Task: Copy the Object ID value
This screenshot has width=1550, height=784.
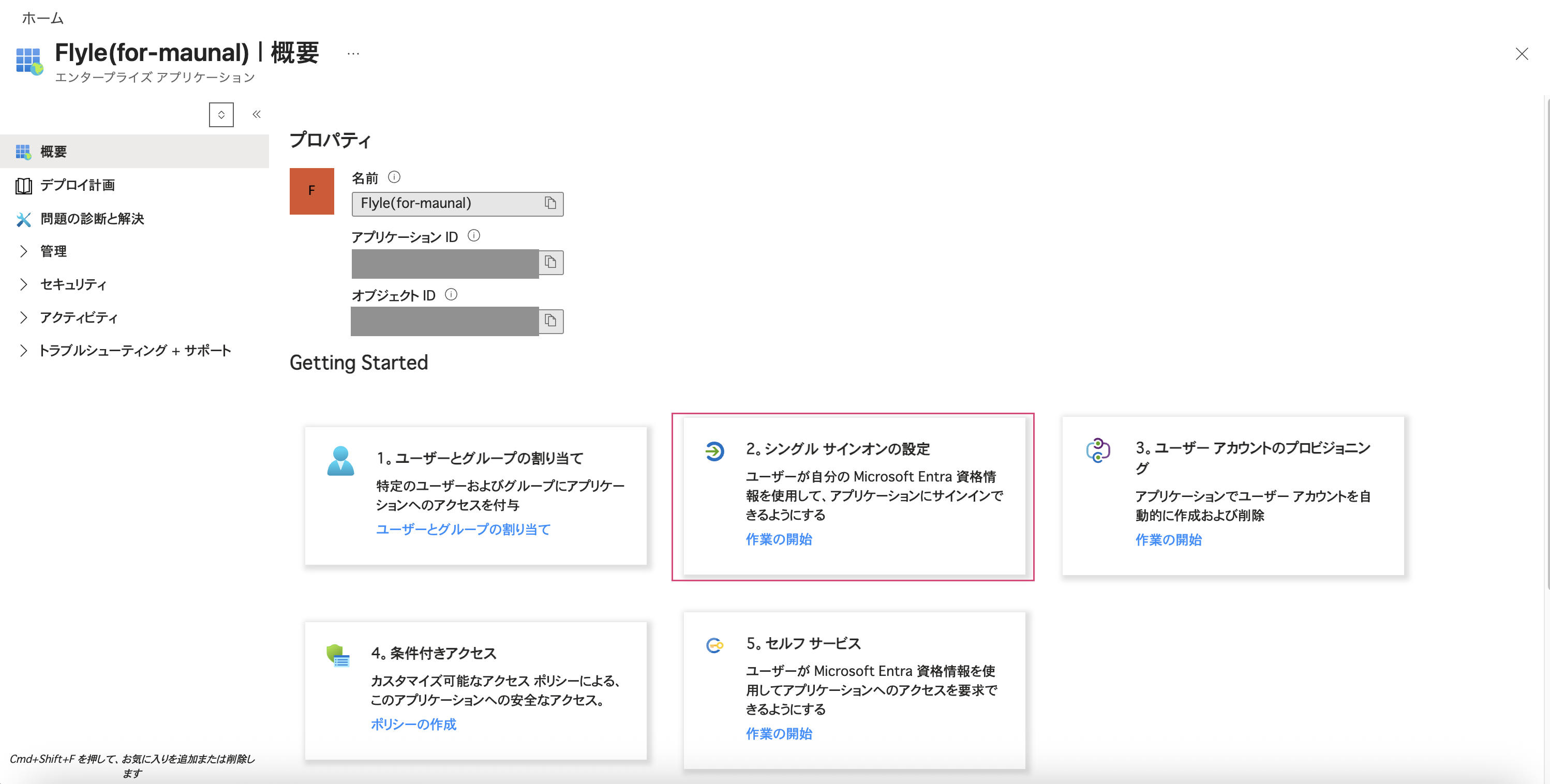Action: point(550,321)
